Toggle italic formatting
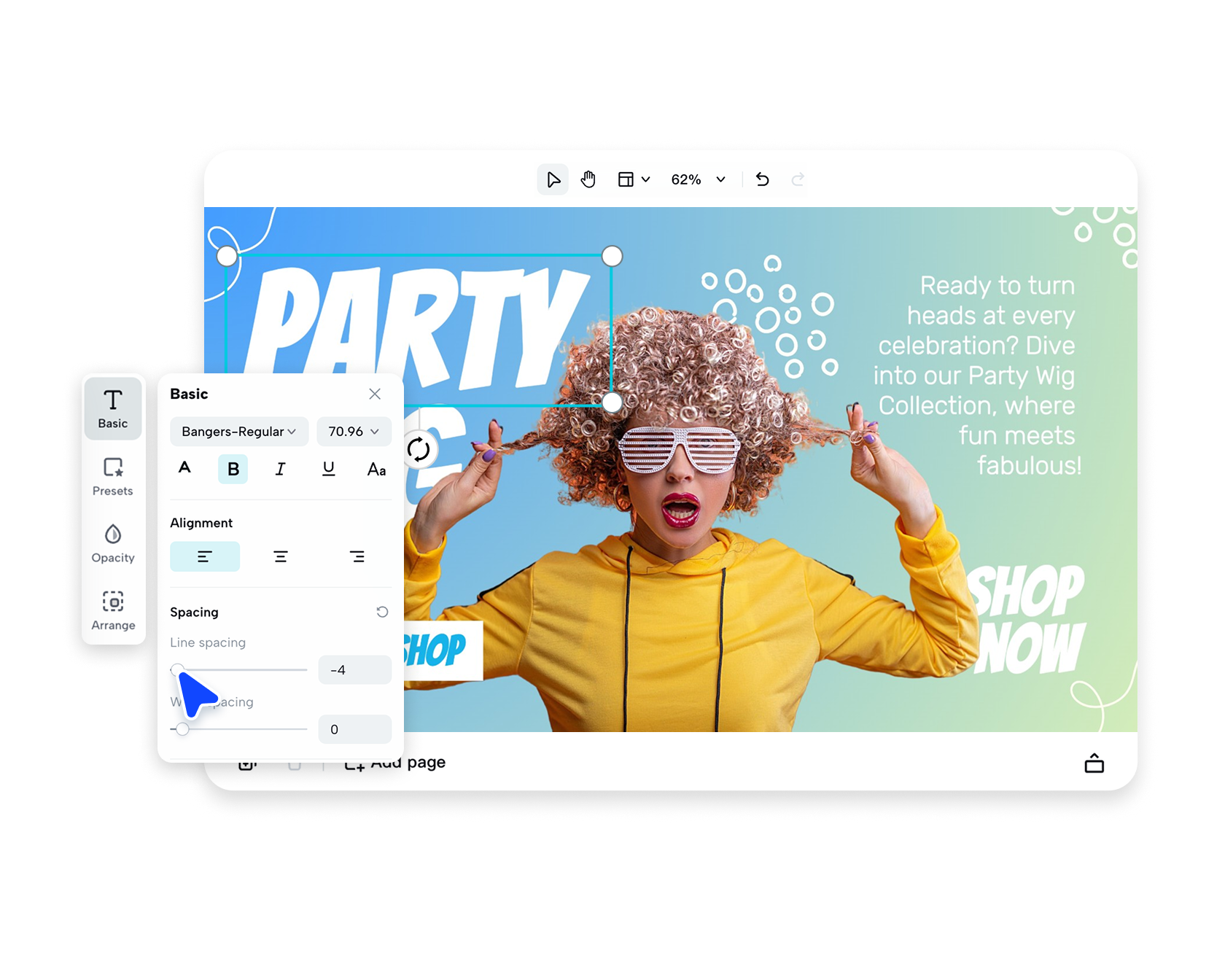1225x980 pixels. [x=281, y=470]
